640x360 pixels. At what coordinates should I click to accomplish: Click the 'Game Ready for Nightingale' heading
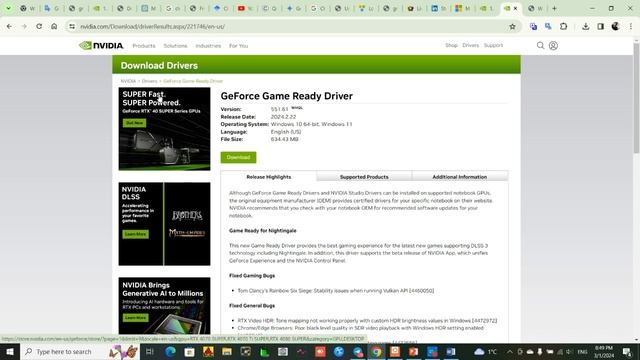pyautogui.click(x=262, y=231)
